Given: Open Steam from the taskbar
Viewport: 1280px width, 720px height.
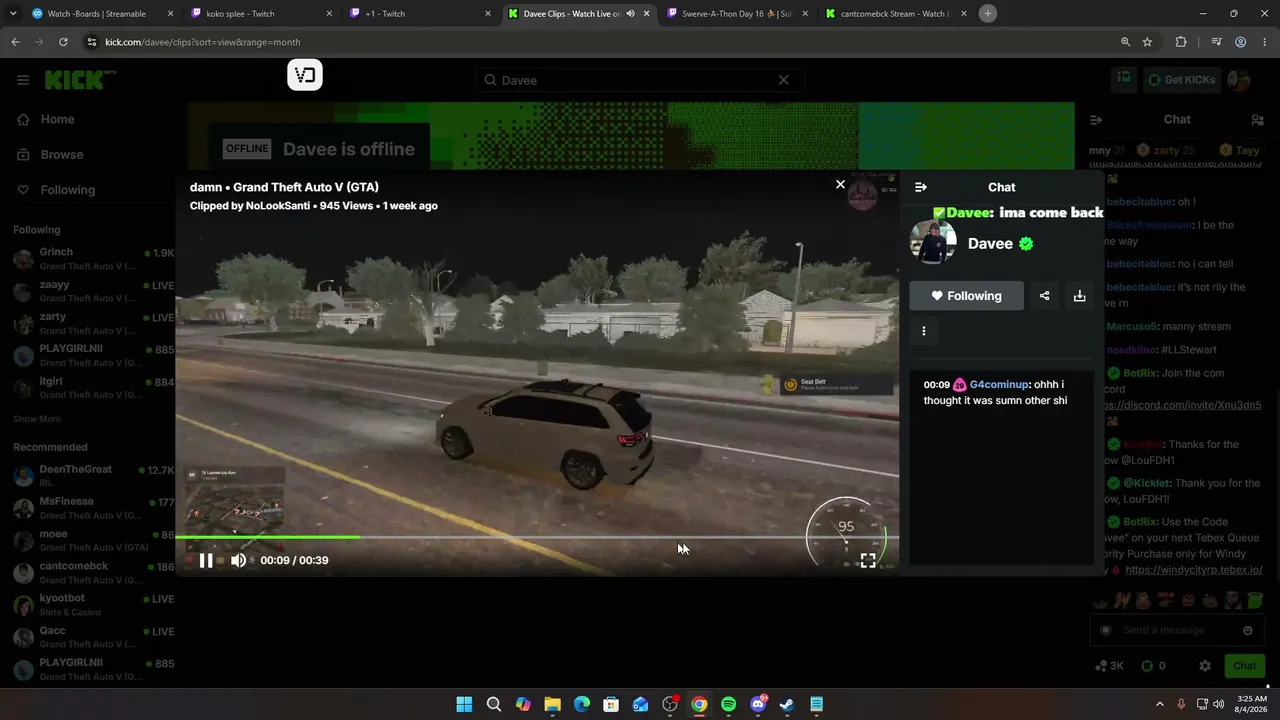Looking at the screenshot, I should [x=787, y=704].
